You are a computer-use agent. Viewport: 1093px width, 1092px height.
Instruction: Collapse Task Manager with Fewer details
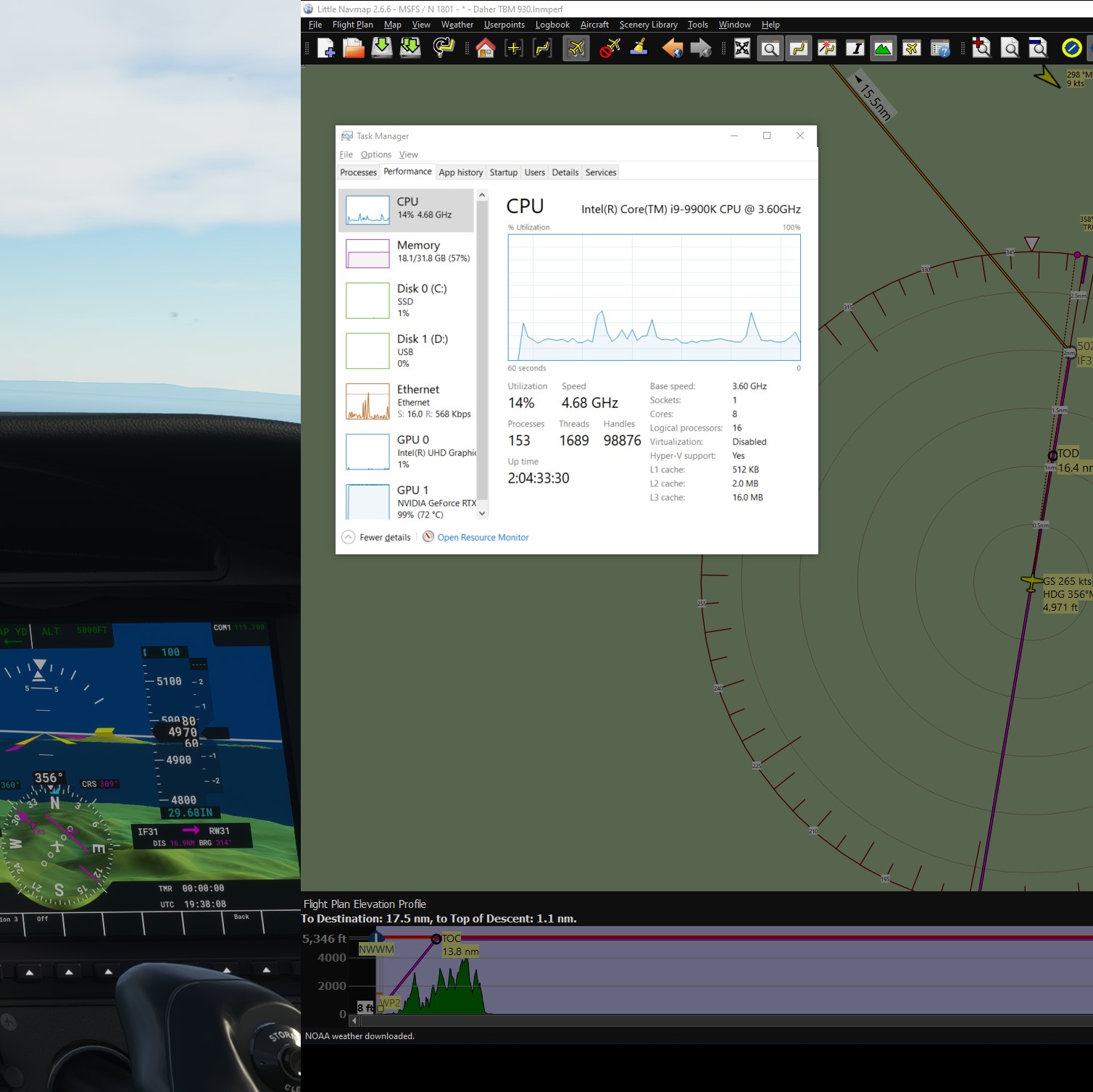(x=376, y=537)
